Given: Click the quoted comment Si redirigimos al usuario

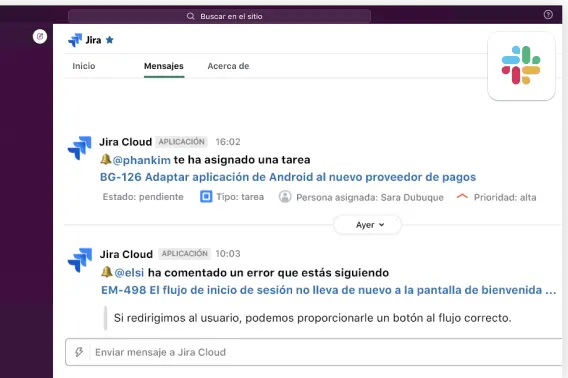Looking at the screenshot, I should pos(312,318).
